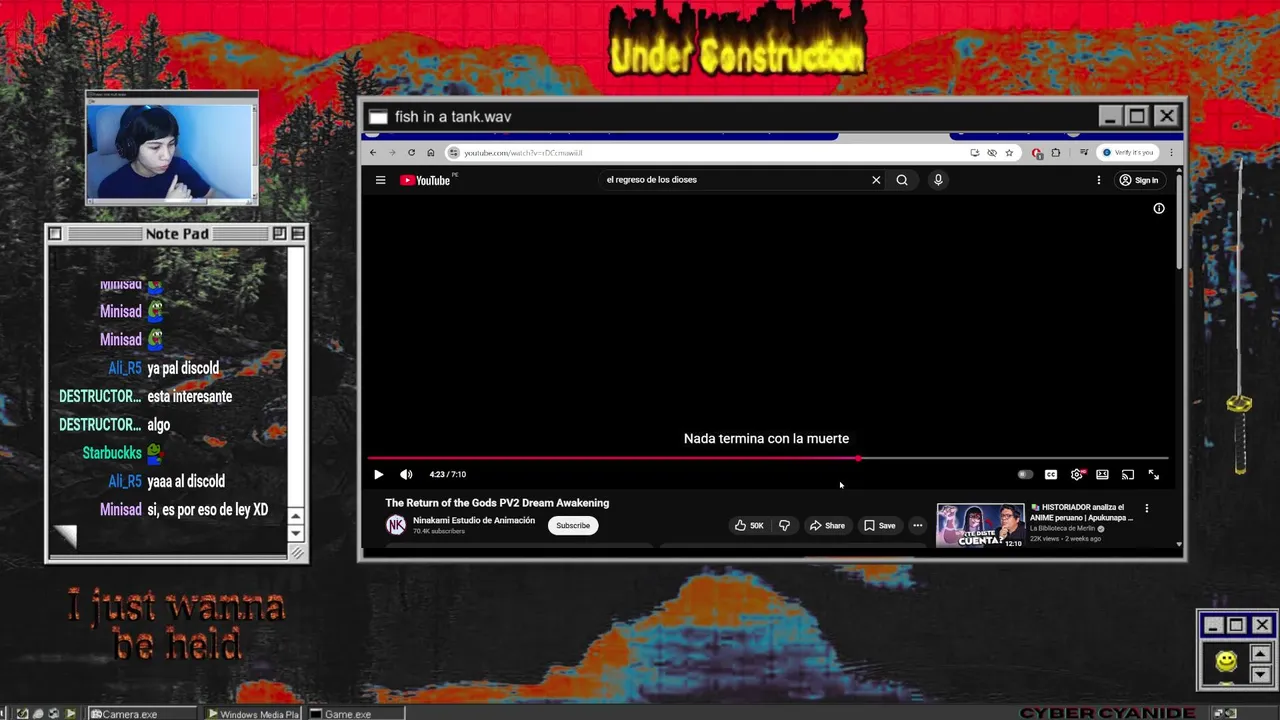1280x720 pixels.
Task: Run search with magnifier button
Action: [x=902, y=180]
